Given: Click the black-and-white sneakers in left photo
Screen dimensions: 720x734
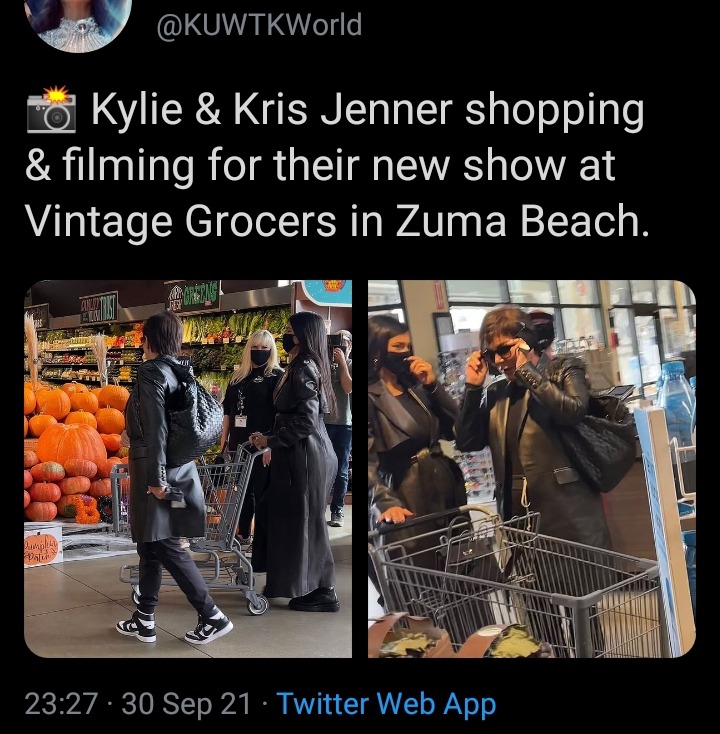Looking at the screenshot, I should 174,625.
